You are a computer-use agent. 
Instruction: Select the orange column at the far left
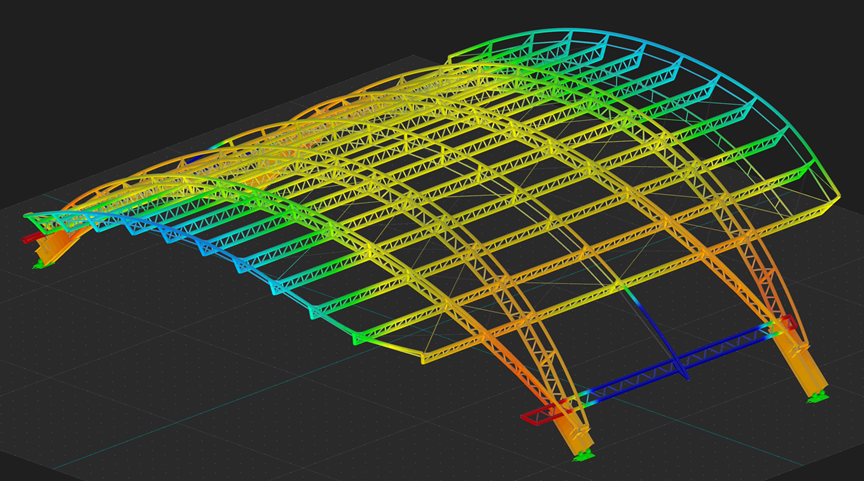click(52, 246)
